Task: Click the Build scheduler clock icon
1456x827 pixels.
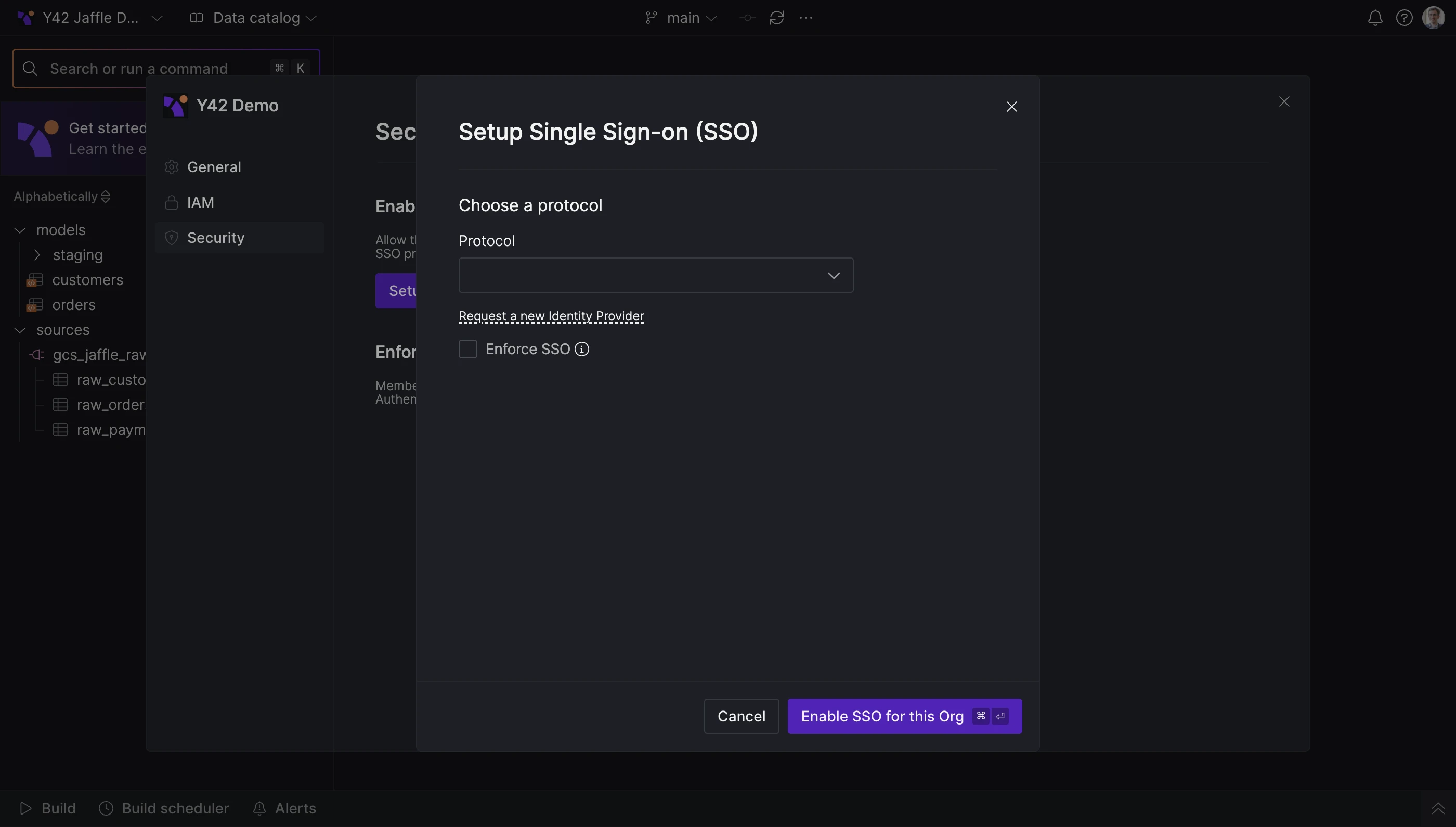Action: pos(106,808)
